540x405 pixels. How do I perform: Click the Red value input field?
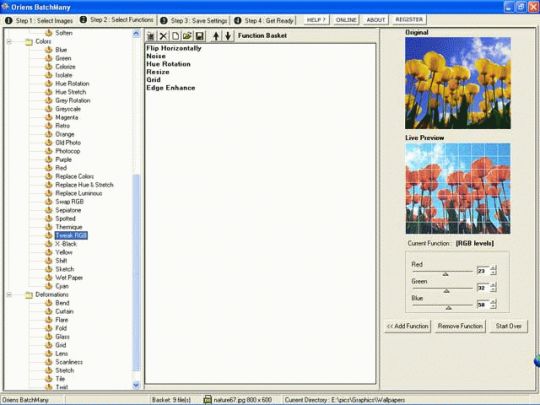click(483, 271)
